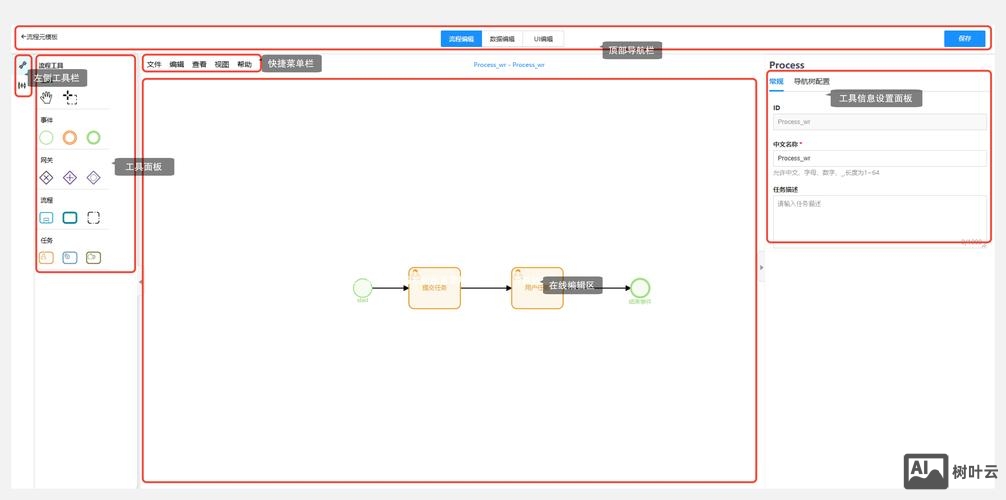Select the dashed-border group frame tool
1006x500 pixels.
93,217
